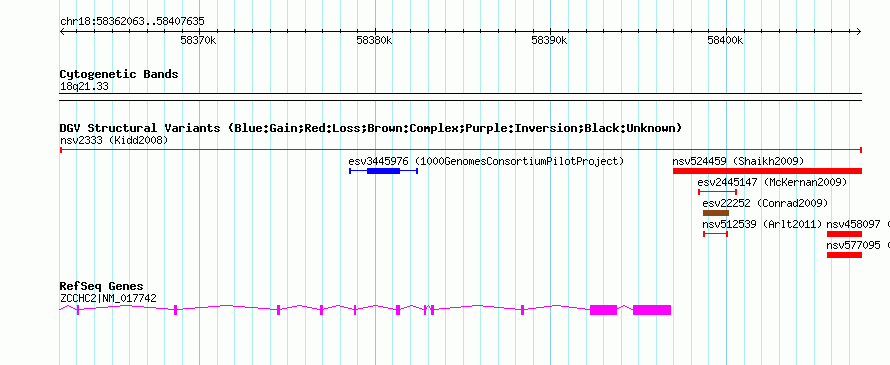Screen dimensions: 890x365
Task: Select the Cytogenetic Bands track title
Action: (x=119, y=74)
